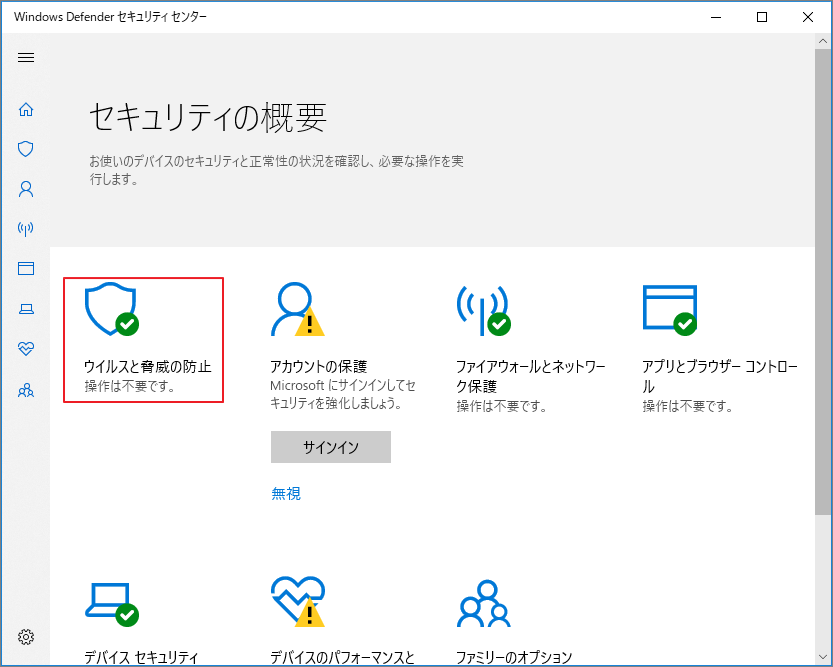Click the large window icon for アプリとブラウザー
Screen dimensions: 833x667
[670, 311]
